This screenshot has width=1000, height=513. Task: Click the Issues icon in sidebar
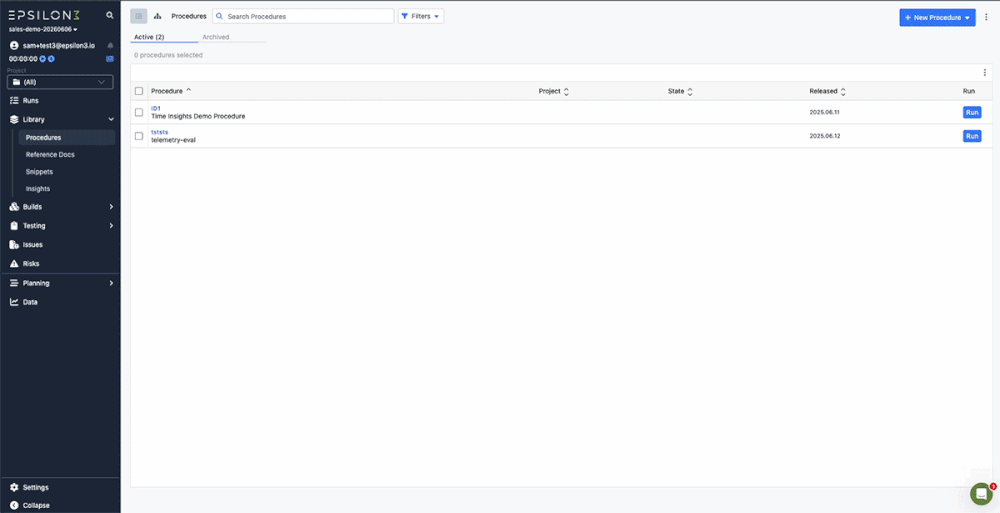point(14,244)
